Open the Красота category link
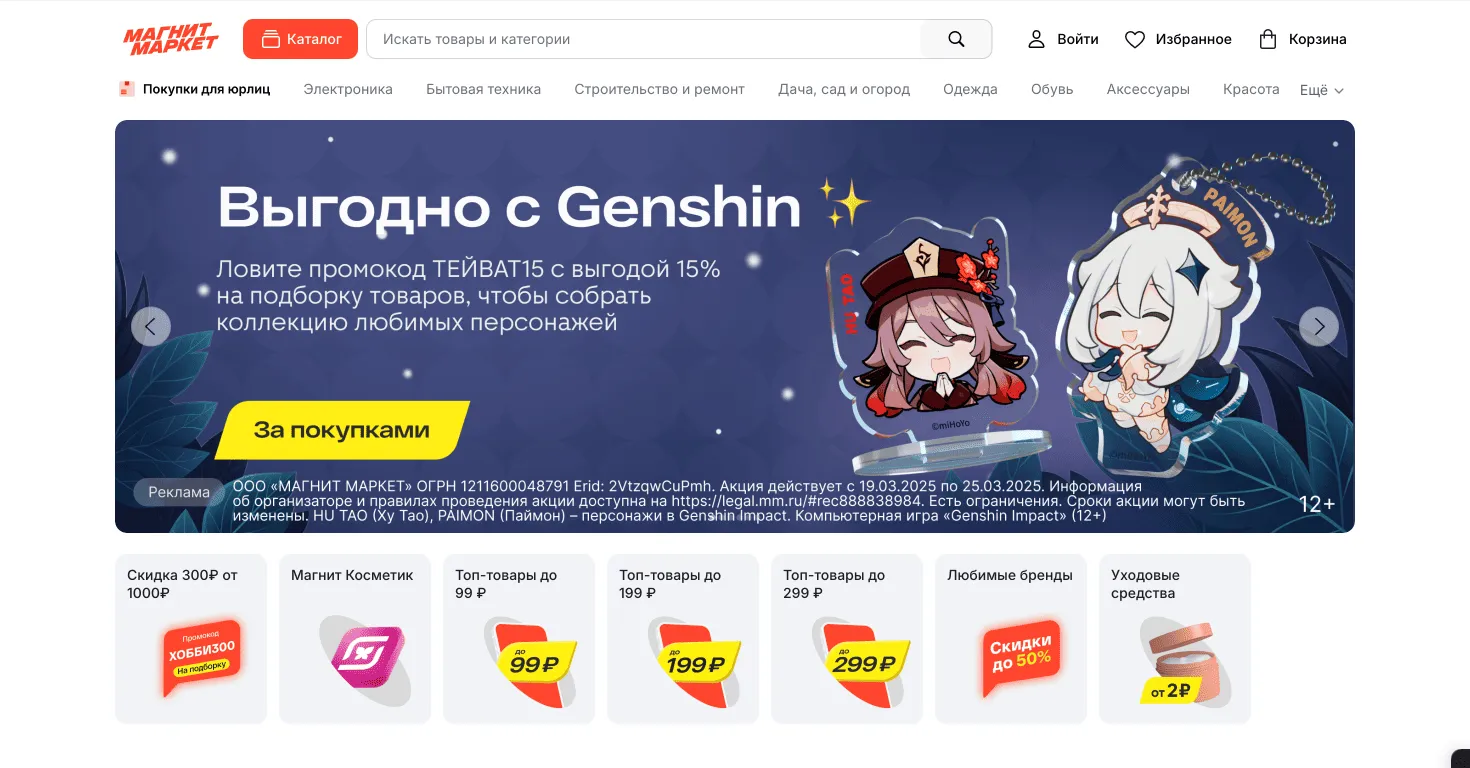This screenshot has height=768, width=1470. [x=1251, y=89]
